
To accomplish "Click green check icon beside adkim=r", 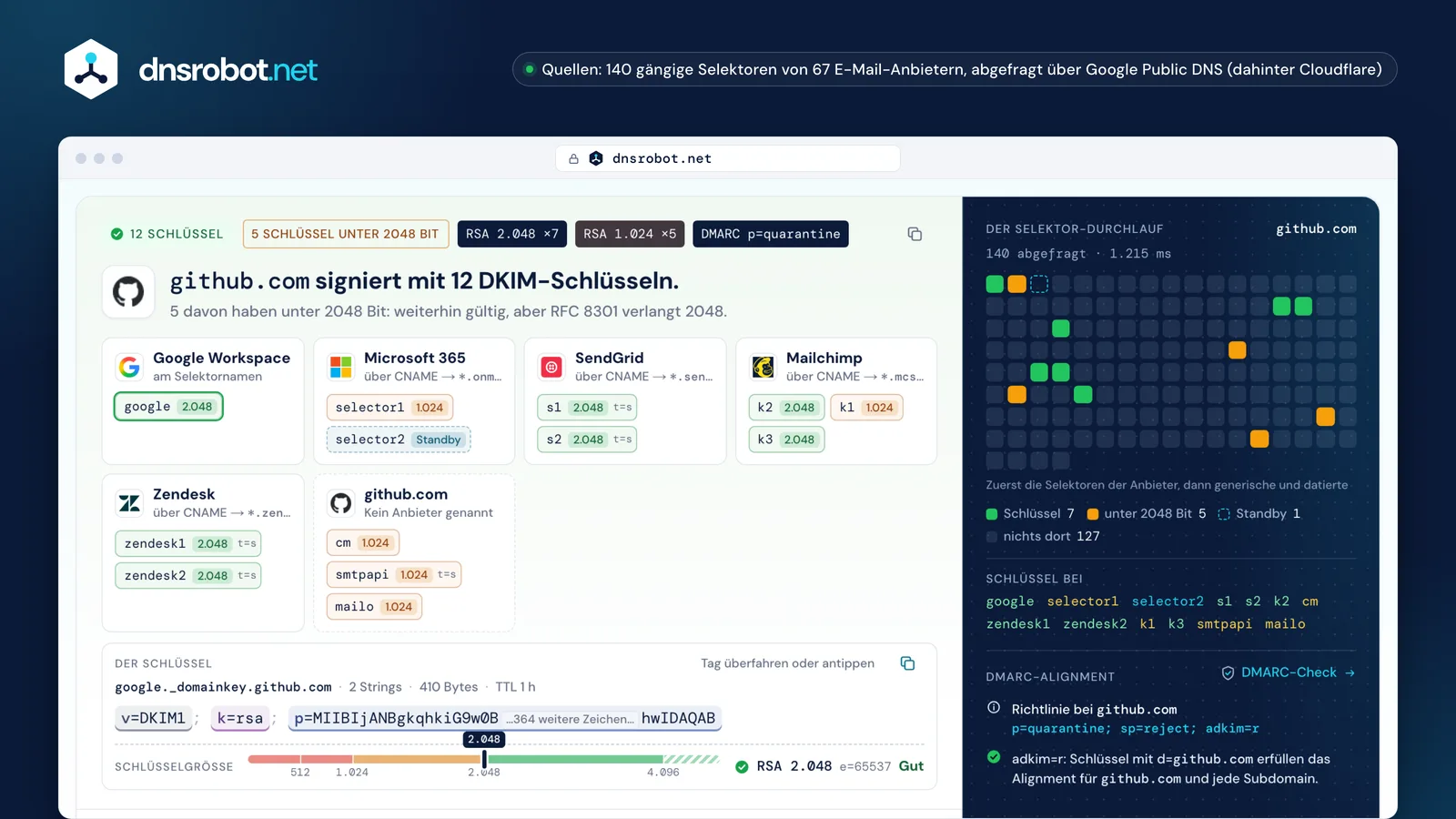I will [x=994, y=757].
